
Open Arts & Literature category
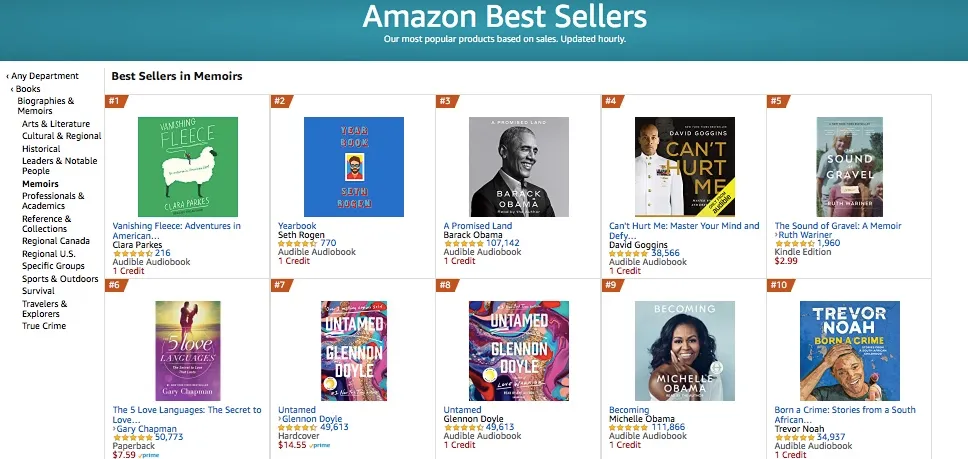[x=56, y=124]
